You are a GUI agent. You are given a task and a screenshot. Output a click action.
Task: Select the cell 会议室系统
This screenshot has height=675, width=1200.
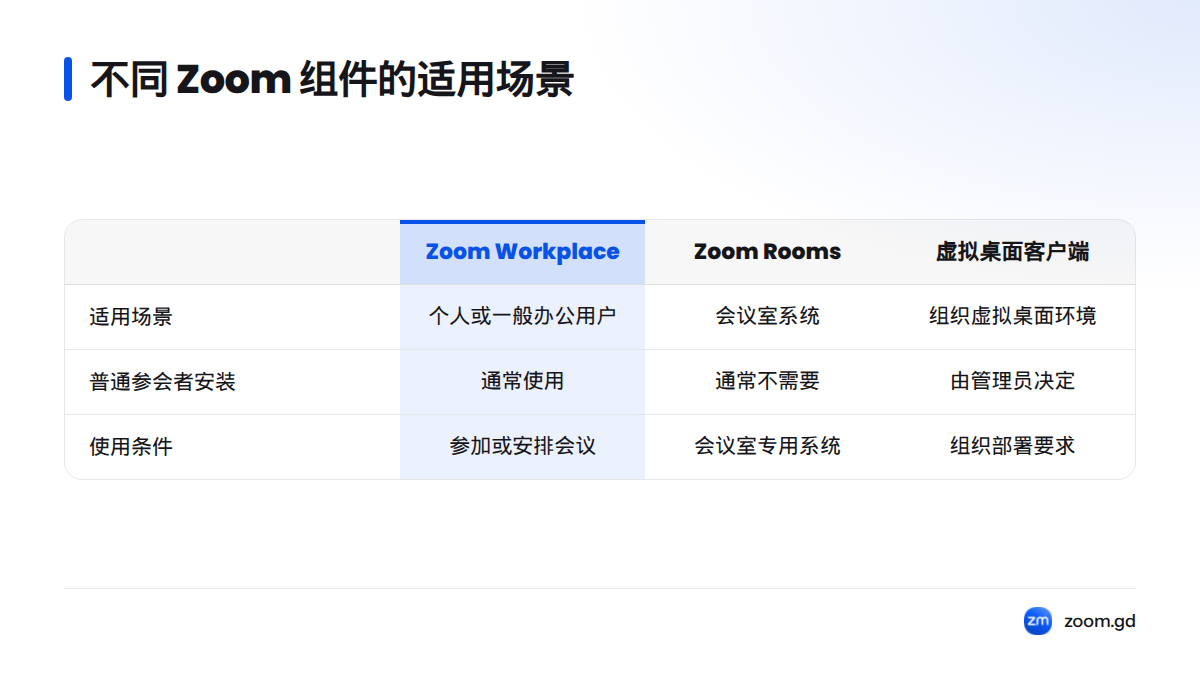click(768, 317)
